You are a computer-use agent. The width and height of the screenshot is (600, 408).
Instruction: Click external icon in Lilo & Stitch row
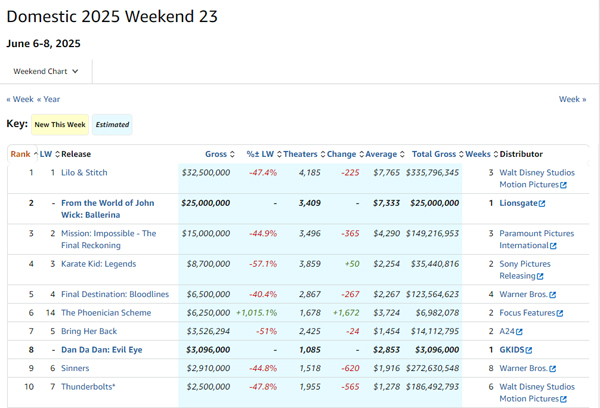tap(563, 185)
